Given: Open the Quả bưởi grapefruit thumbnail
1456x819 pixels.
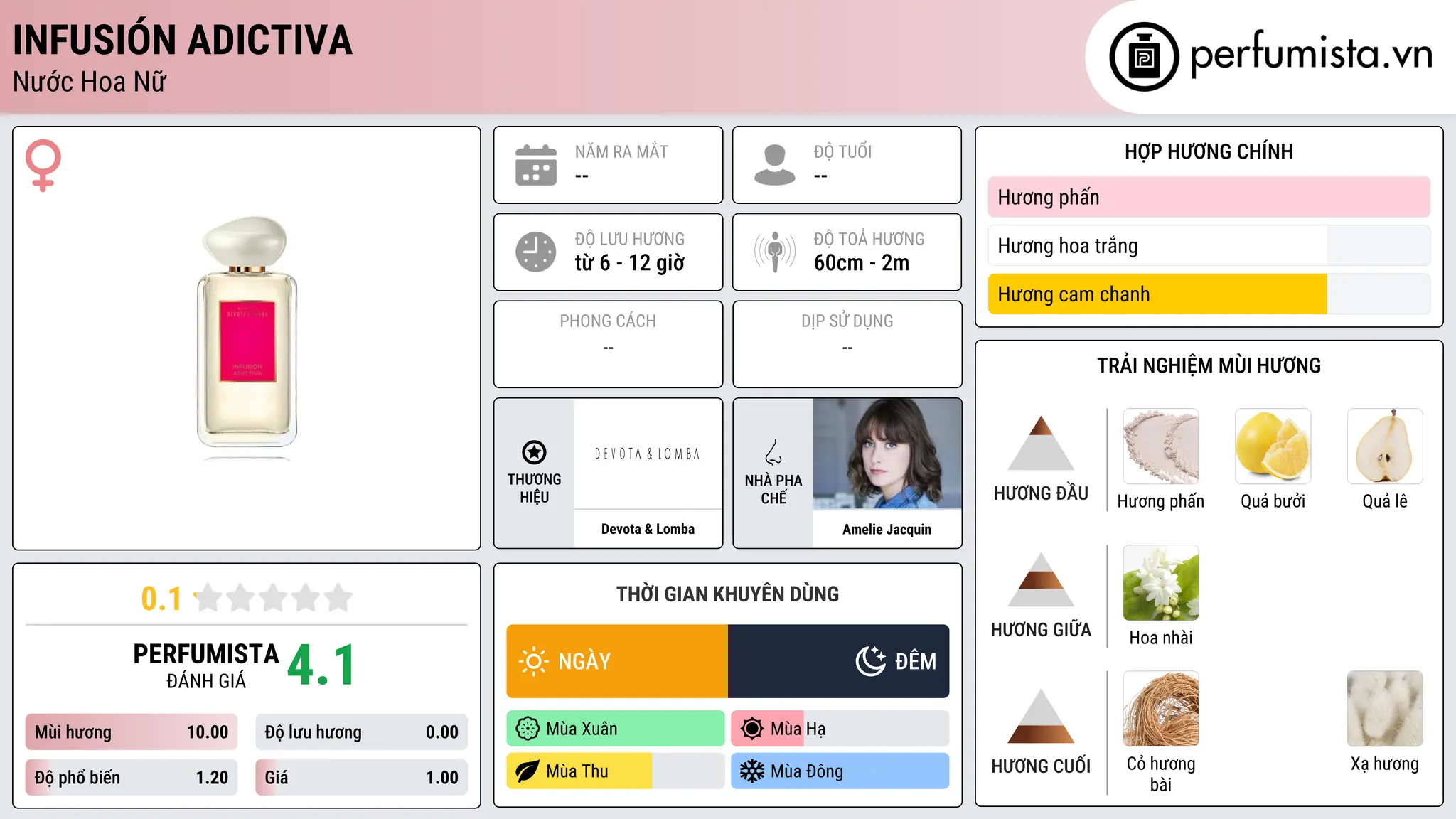Looking at the screenshot, I should (x=1273, y=446).
